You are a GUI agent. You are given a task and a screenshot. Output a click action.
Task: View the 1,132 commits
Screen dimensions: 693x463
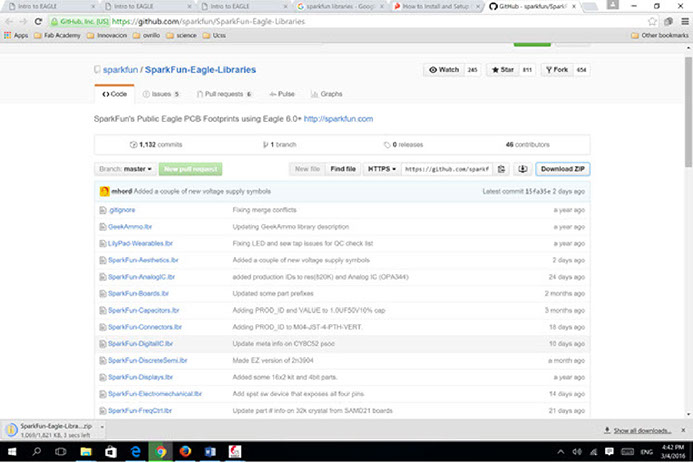[156, 144]
